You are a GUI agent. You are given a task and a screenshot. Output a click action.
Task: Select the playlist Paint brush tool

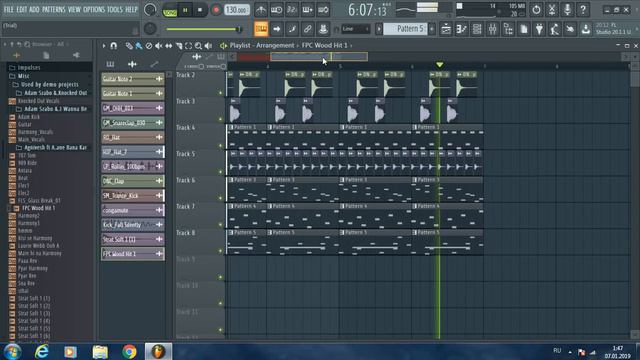tap(139, 46)
